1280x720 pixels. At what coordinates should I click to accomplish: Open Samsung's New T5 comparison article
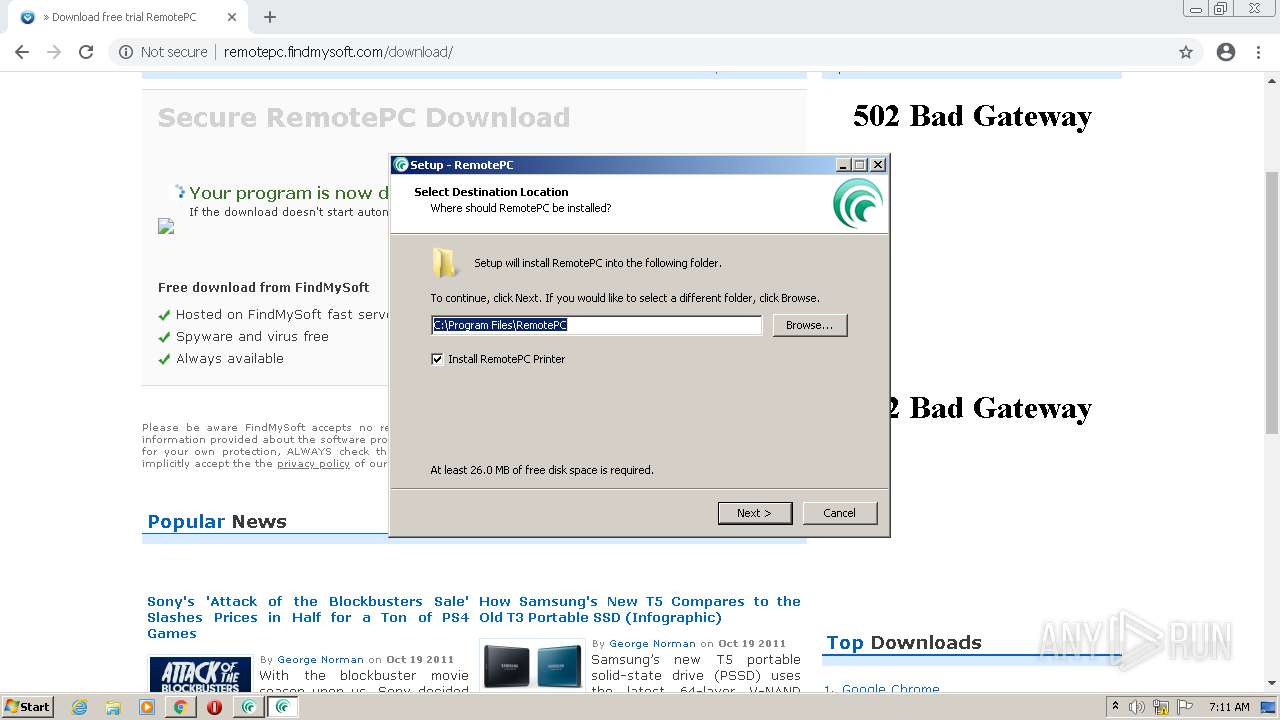point(640,609)
